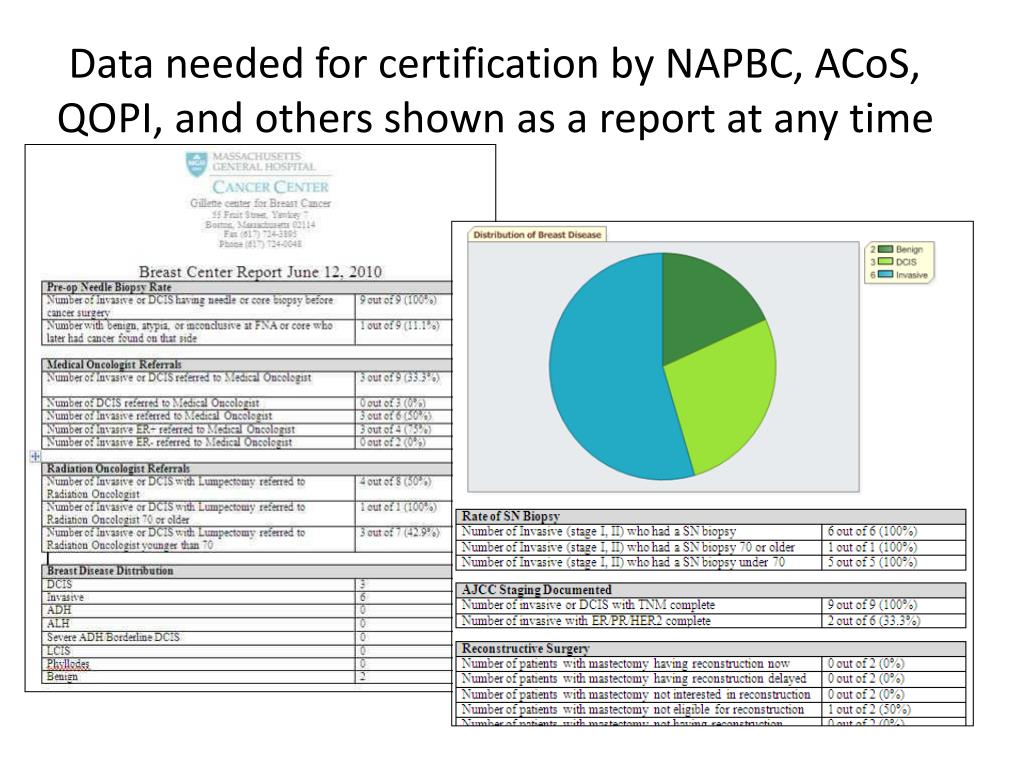Screen dimensions: 1024x768
Task: Click the DCIS legend color swatch
Action: click(886, 262)
